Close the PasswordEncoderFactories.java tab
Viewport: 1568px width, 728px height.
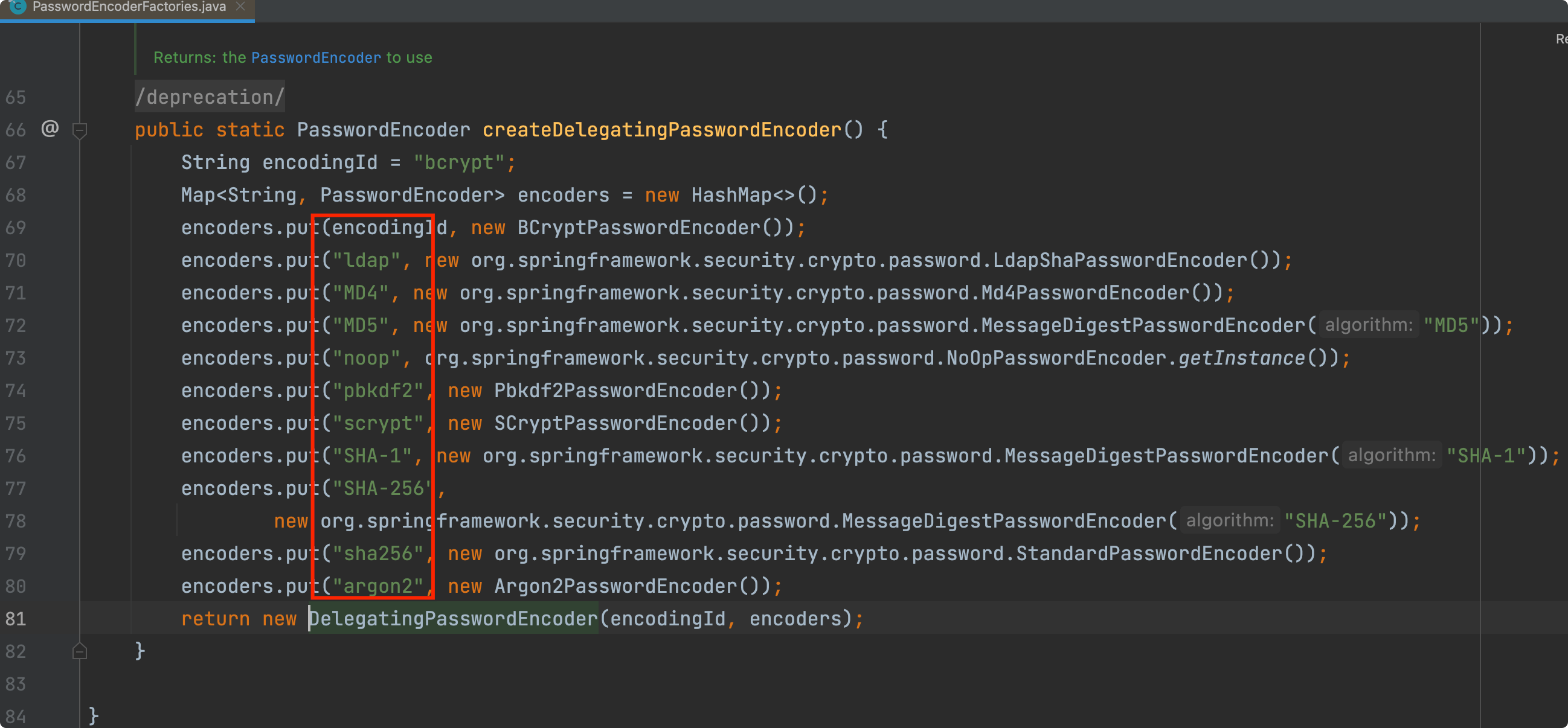point(240,7)
